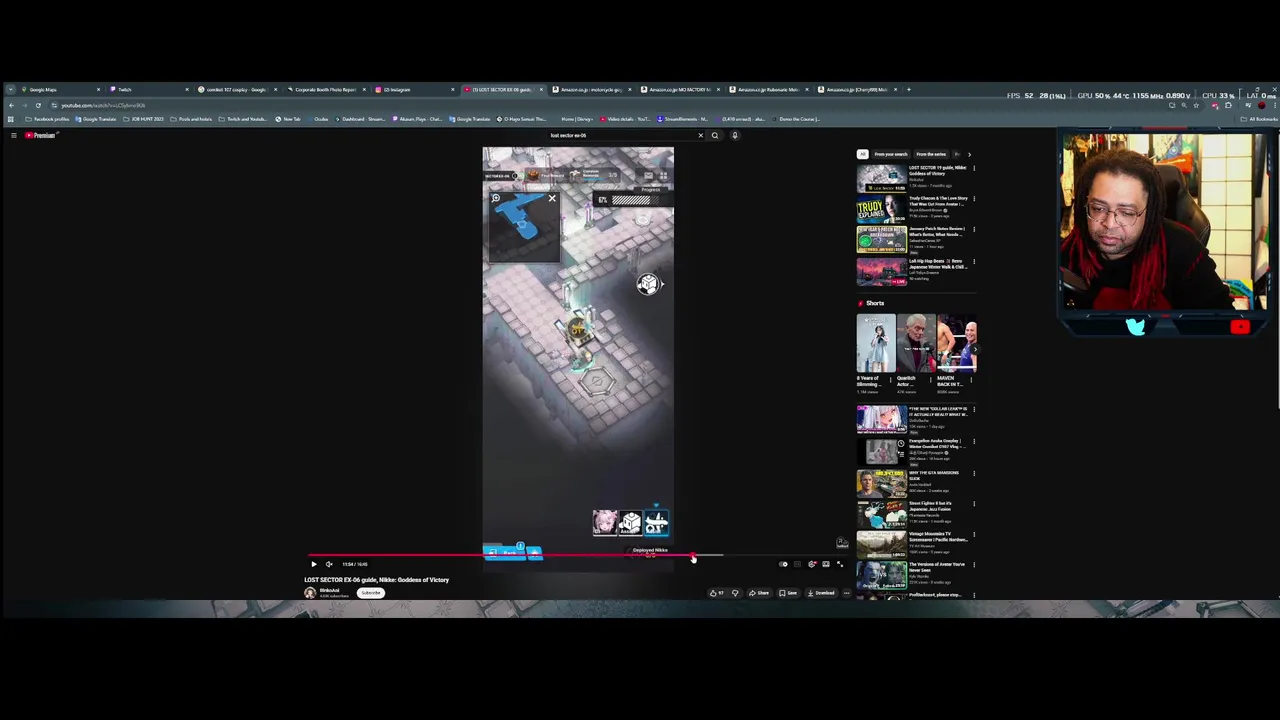
Task: Open the player settings gear
Action: pos(812,564)
